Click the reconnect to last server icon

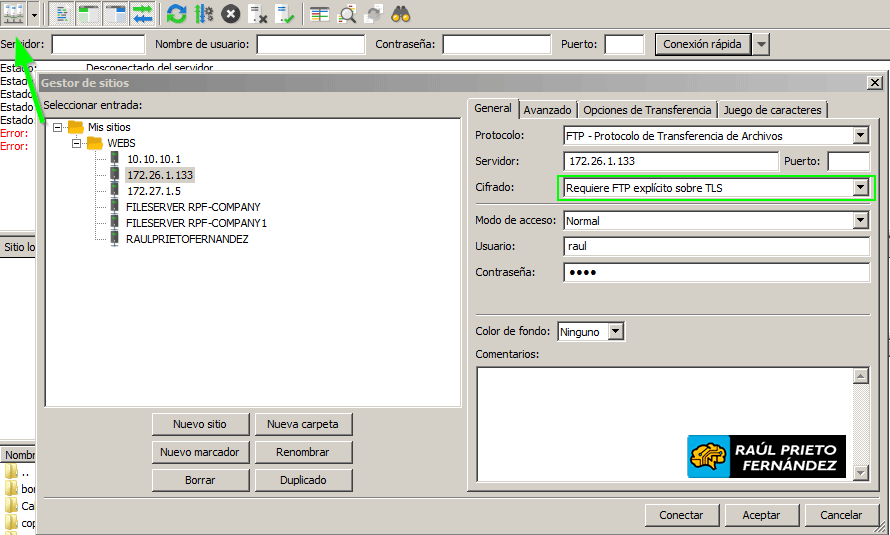point(285,14)
